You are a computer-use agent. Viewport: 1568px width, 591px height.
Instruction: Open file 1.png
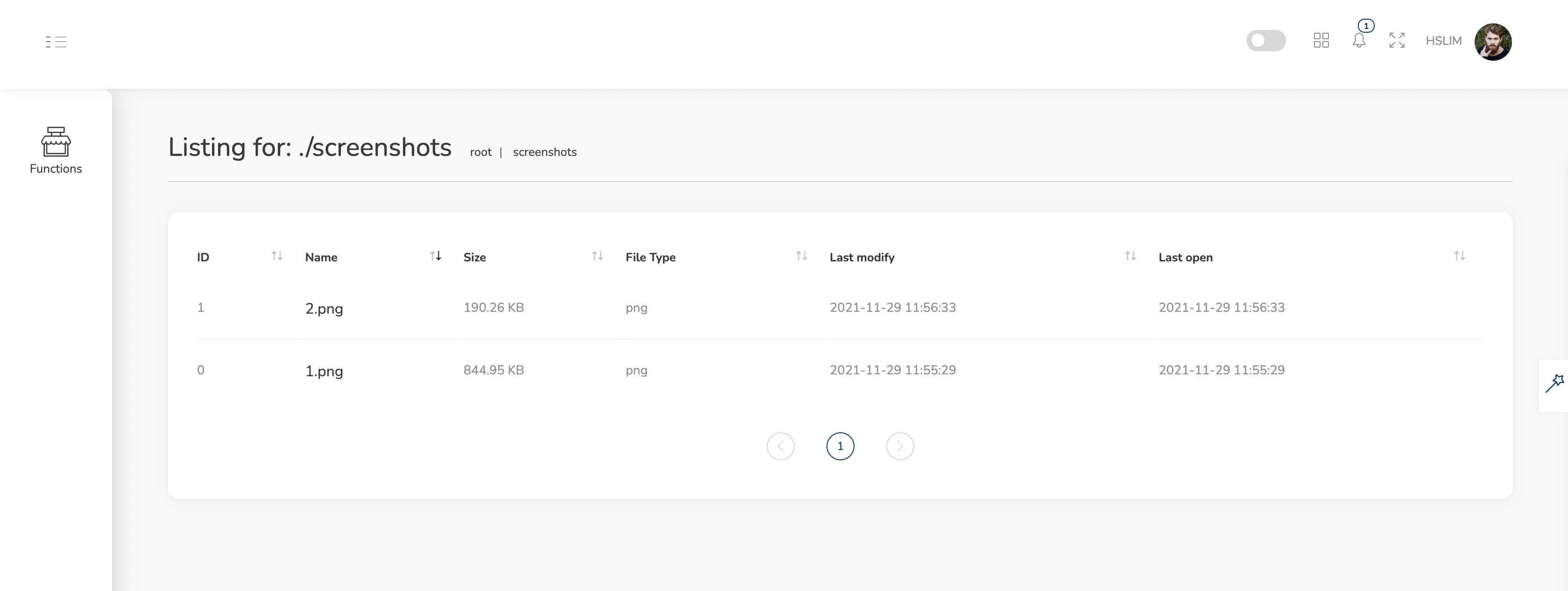(x=324, y=371)
